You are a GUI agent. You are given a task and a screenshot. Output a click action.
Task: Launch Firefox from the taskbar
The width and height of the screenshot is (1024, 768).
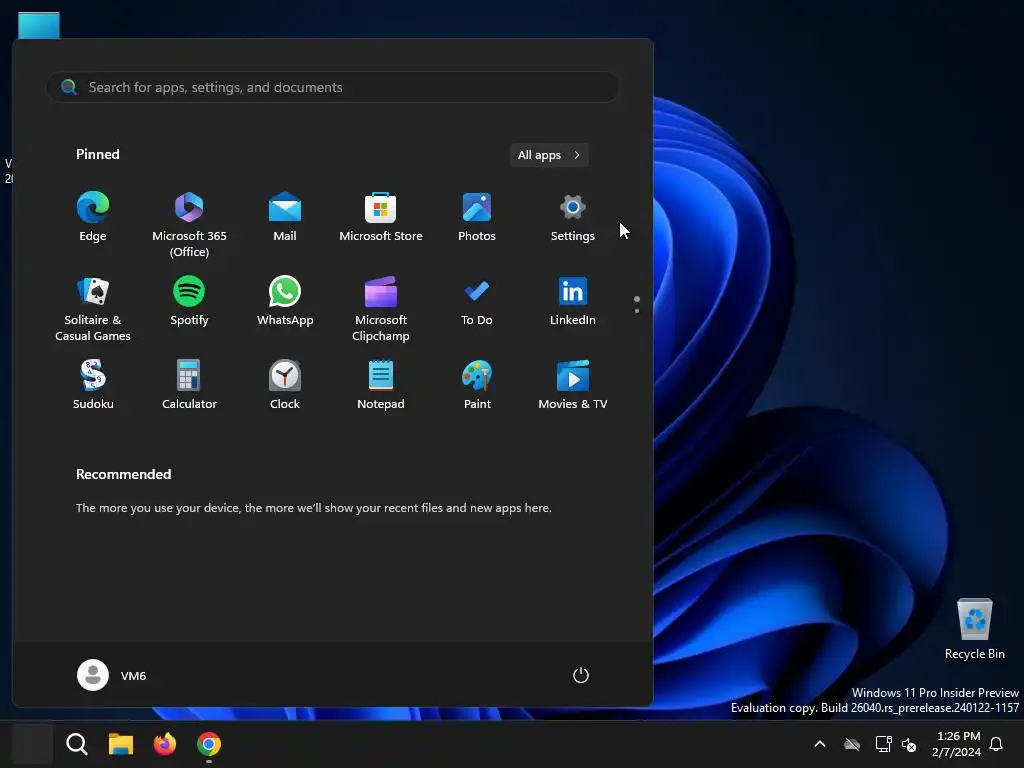click(x=165, y=744)
